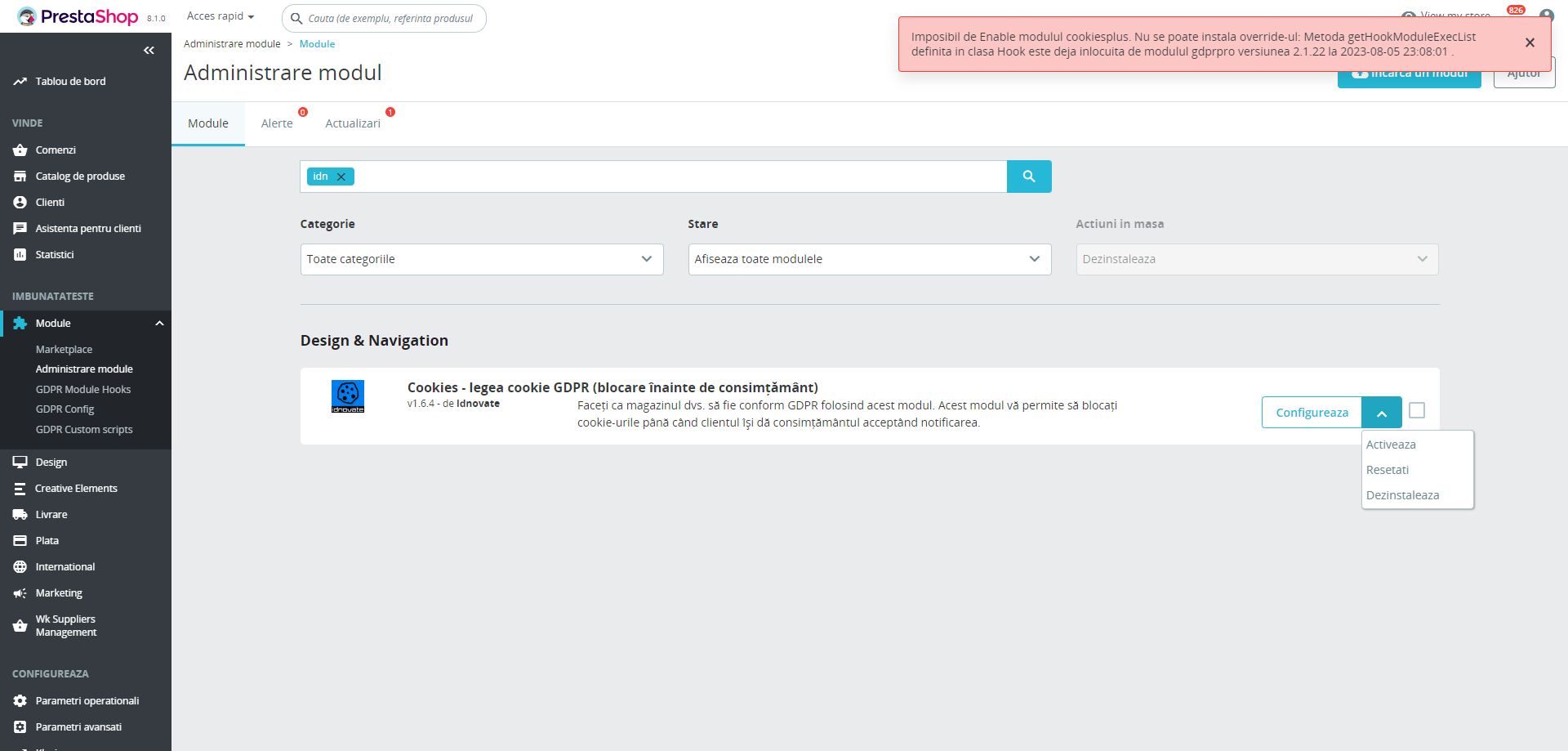Click the Comenzi basket icon

[x=20, y=150]
